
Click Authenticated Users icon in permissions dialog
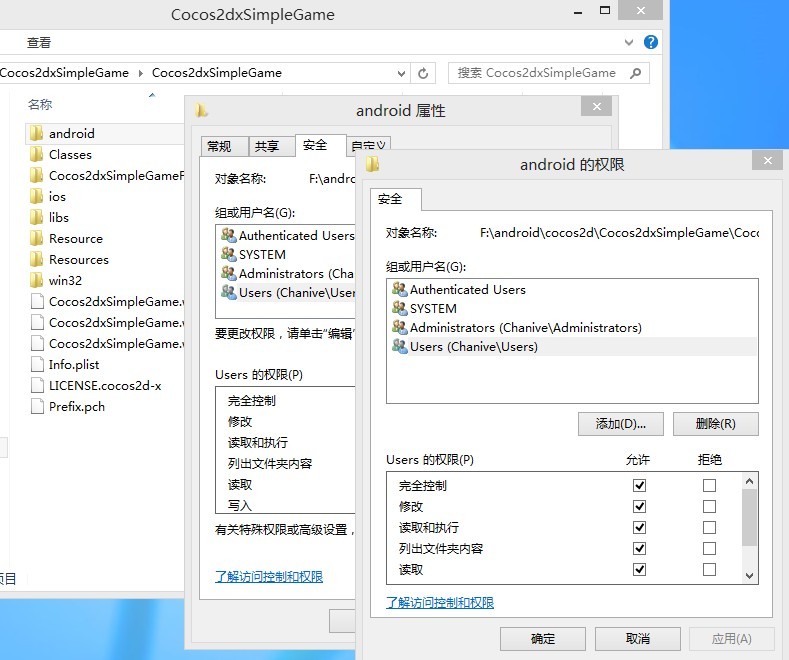(x=400, y=289)
